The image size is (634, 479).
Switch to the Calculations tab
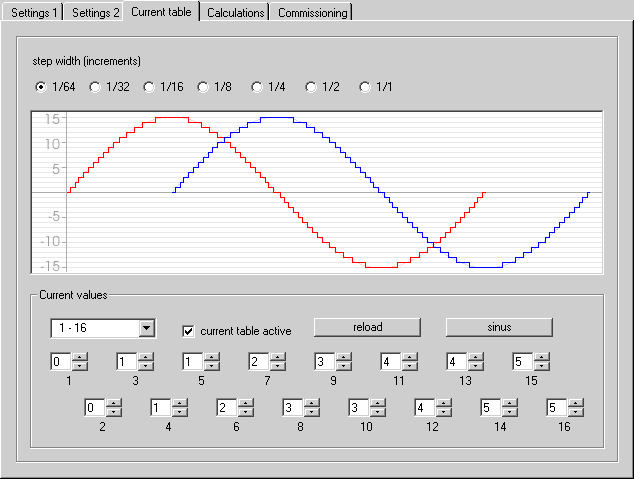pyautogui.click(x=235, y=13)
